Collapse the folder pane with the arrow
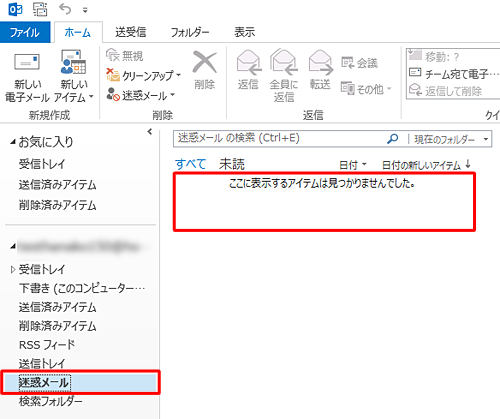Image resolution: width=500 pixels, height=419 pixels. click(150, 132)
